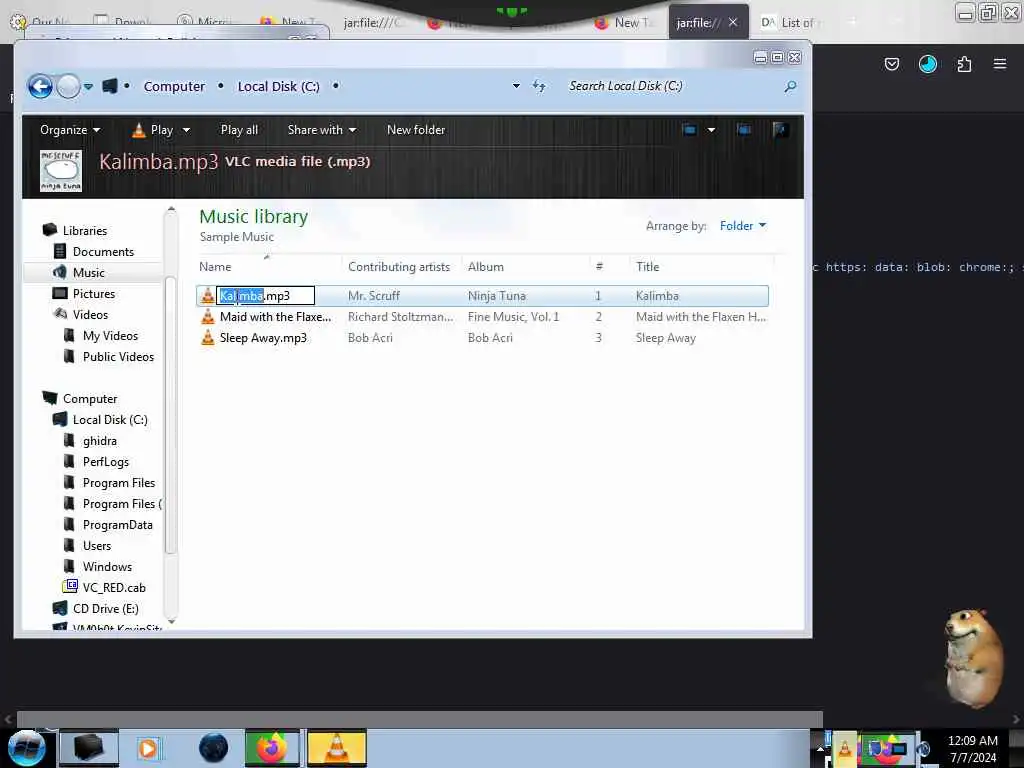1024x768 pixels.
Task: Select the Maid with the Flaxen file
Action: click(275, 317)
